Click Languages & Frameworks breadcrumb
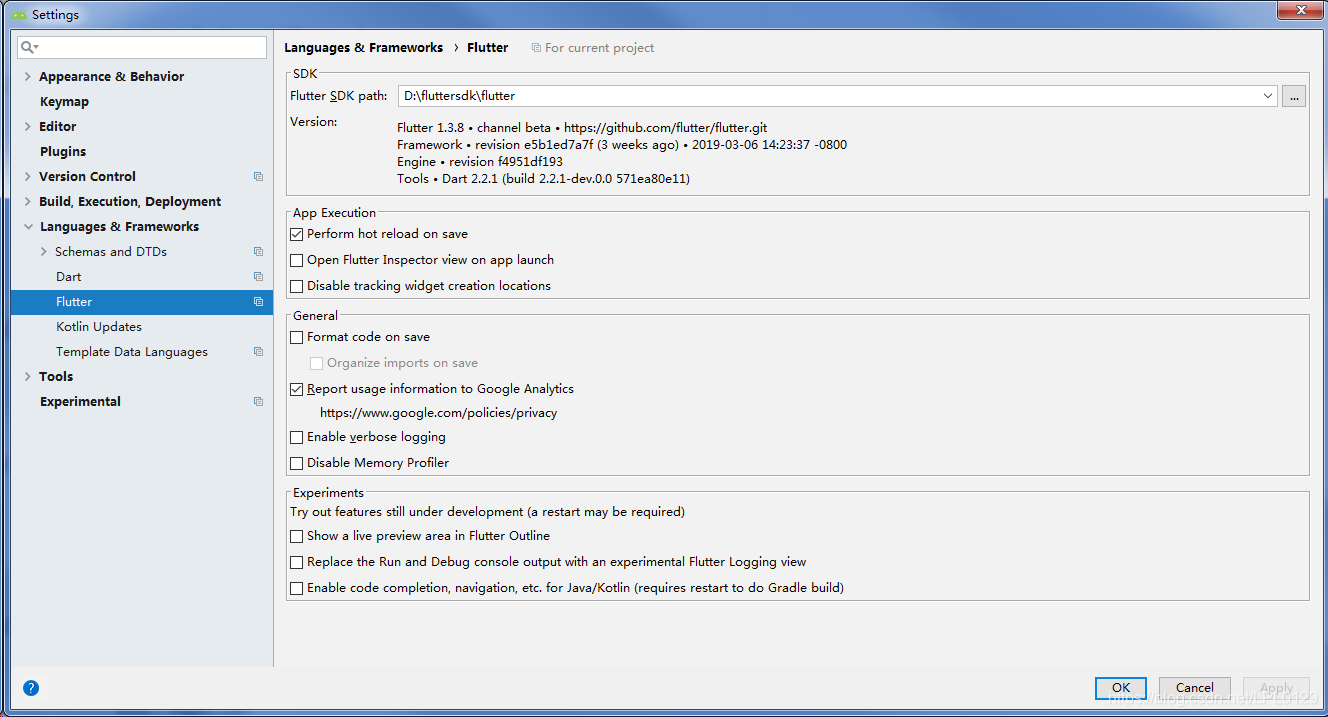Screen dimensions: 1328x717 (x=364, y=48)
